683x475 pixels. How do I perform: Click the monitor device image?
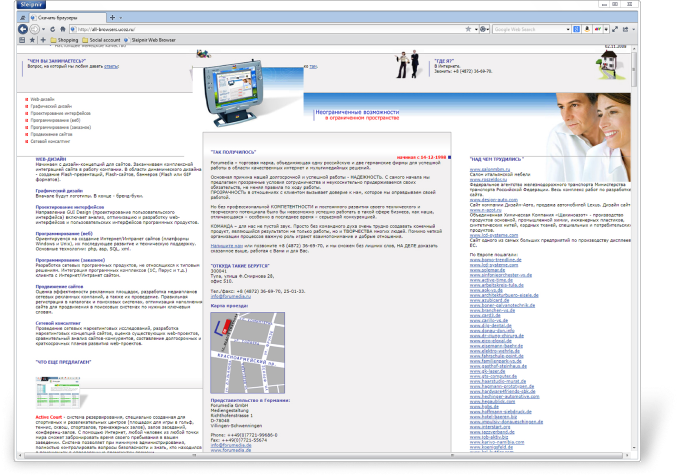(x=233, y=93)
